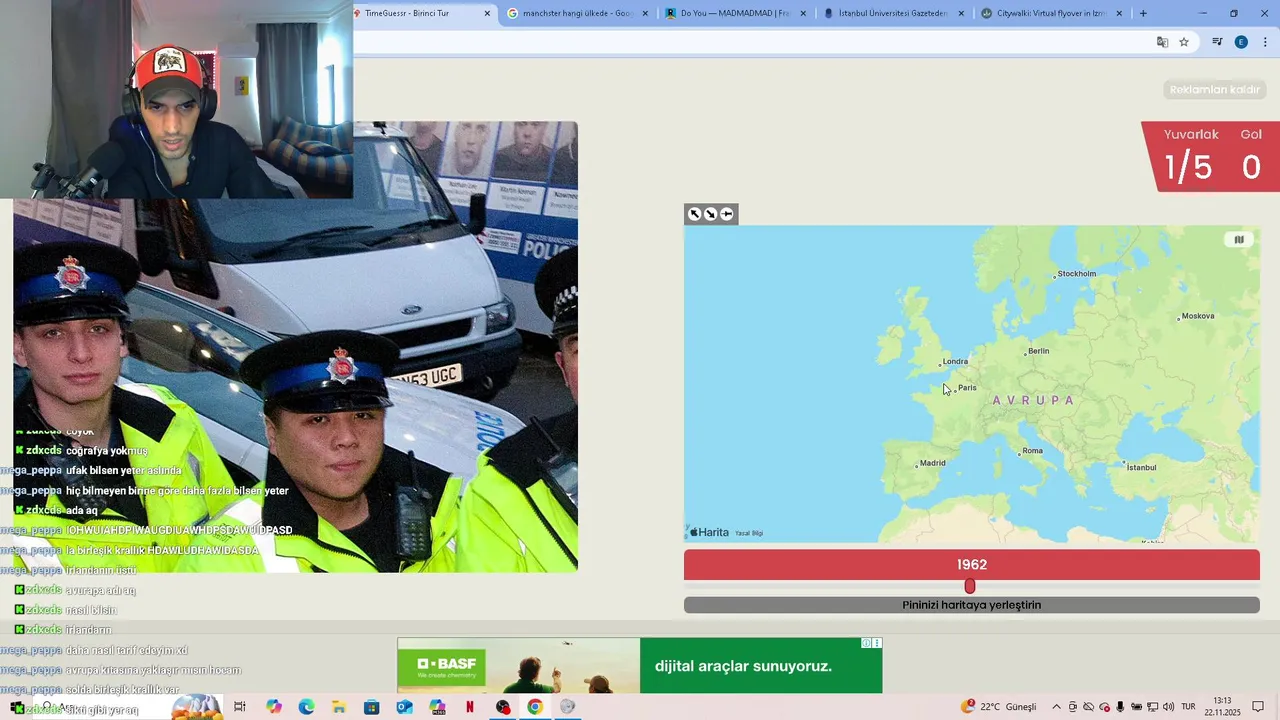Viewport: 1280px width, 720px height.
Task: Click İstanbul on the map
Action: tap(1141, 467)
